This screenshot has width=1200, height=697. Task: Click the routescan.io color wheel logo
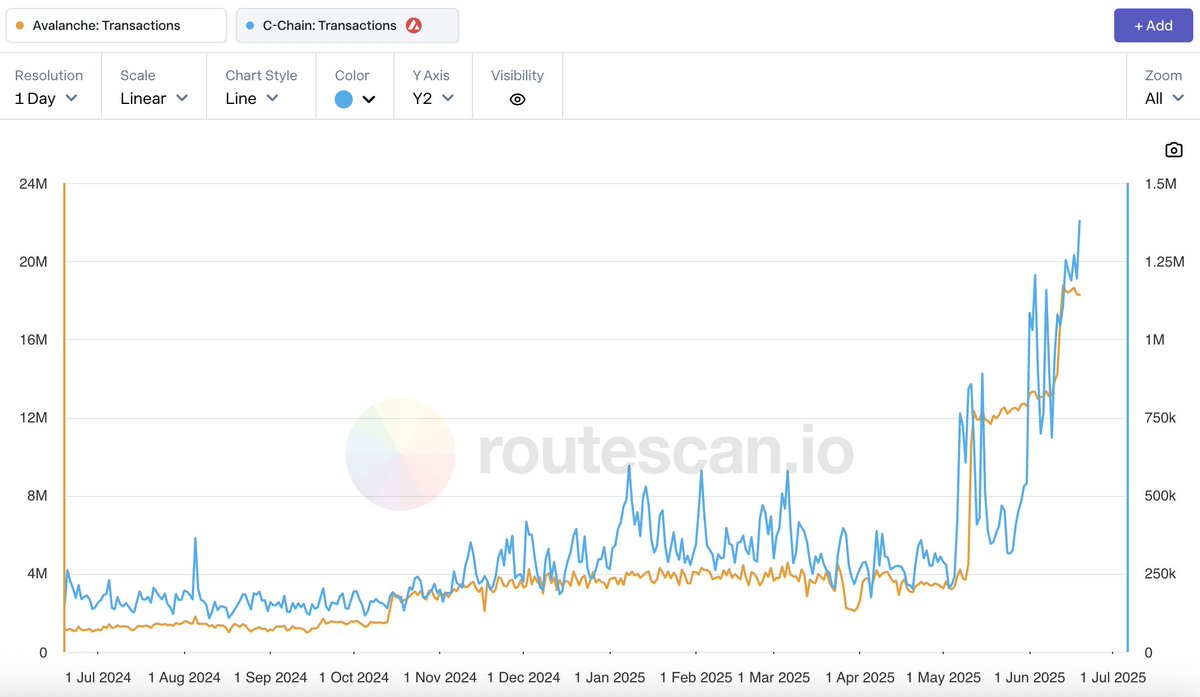(399, 455)
